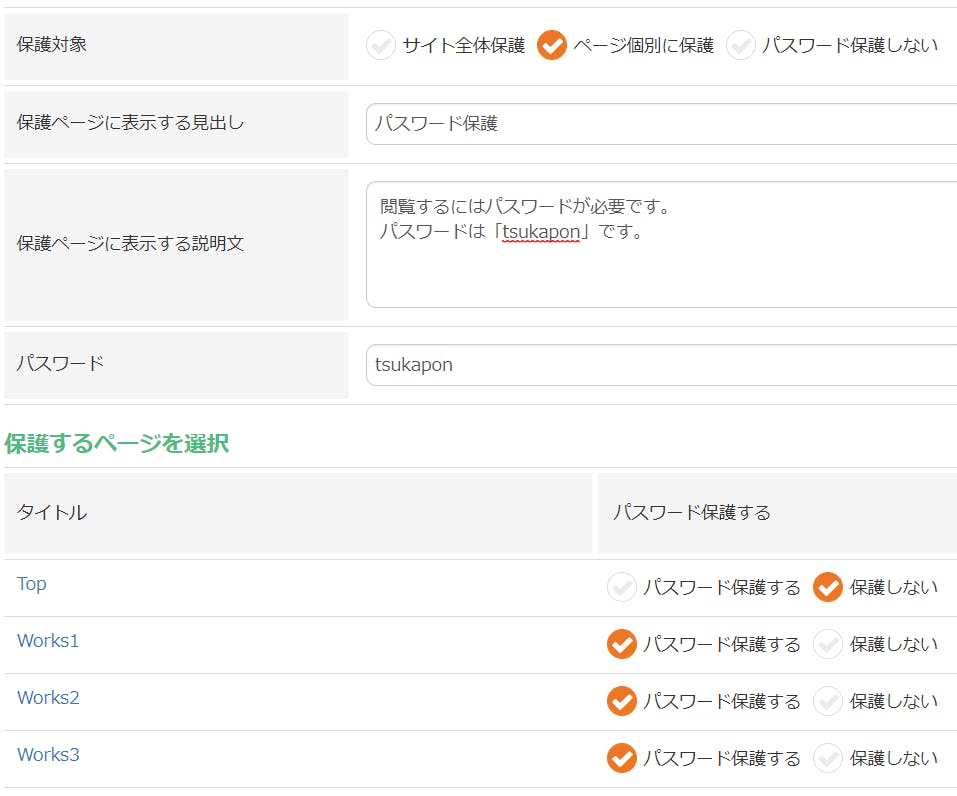
Task: Enable パスワード保護する for the Top page
Action: pos(621,587)
